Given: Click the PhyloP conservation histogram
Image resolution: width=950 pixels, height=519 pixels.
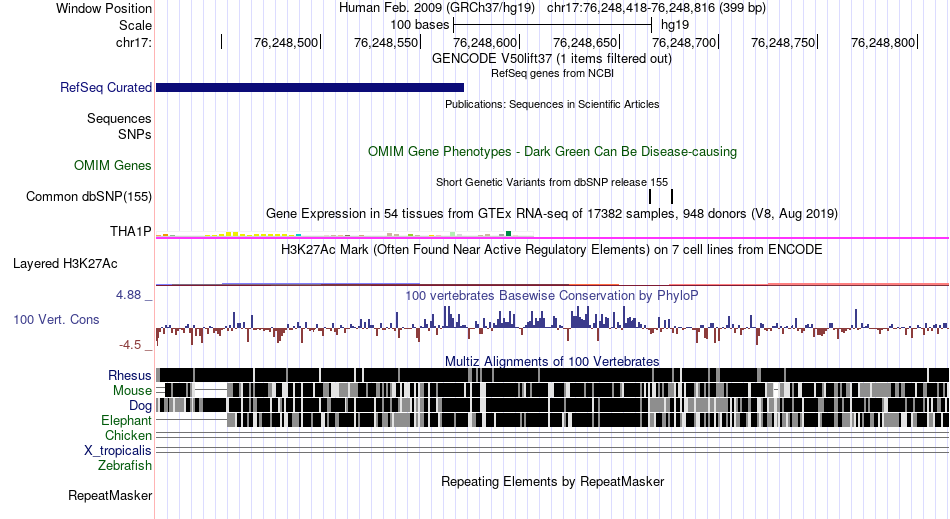Looking at the screenshot, I should pos(552,326).
